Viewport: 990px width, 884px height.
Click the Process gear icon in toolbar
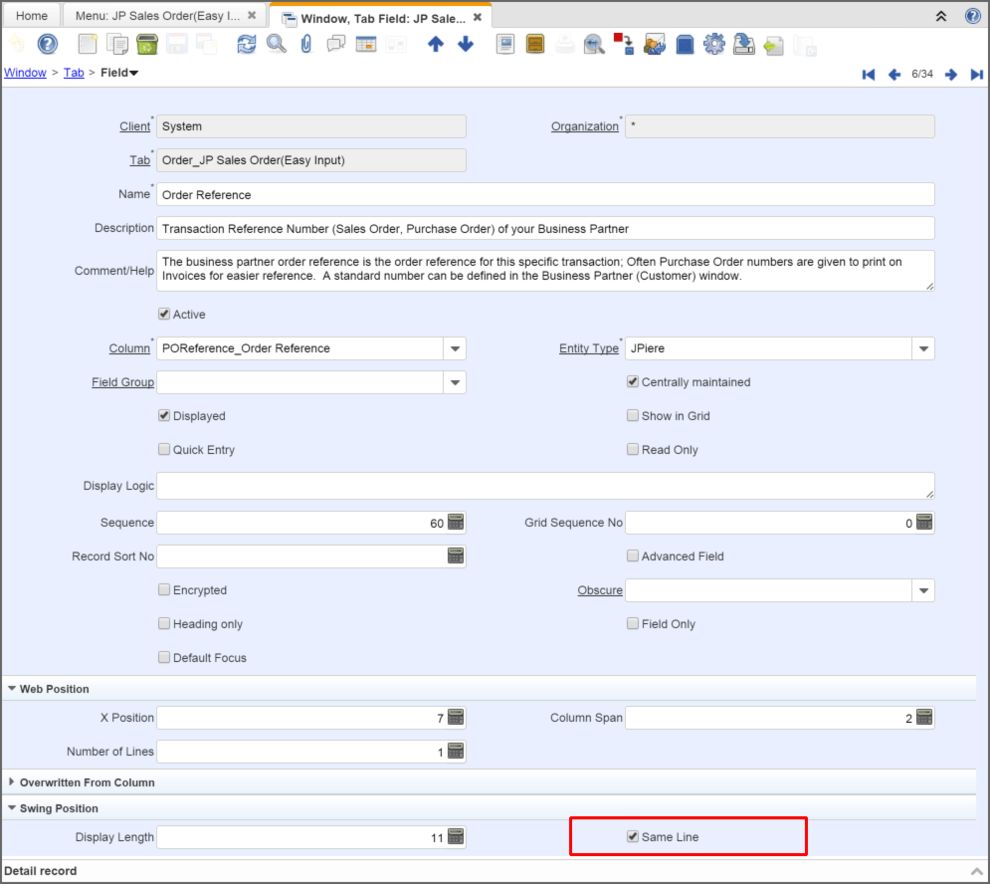[714, 44]
